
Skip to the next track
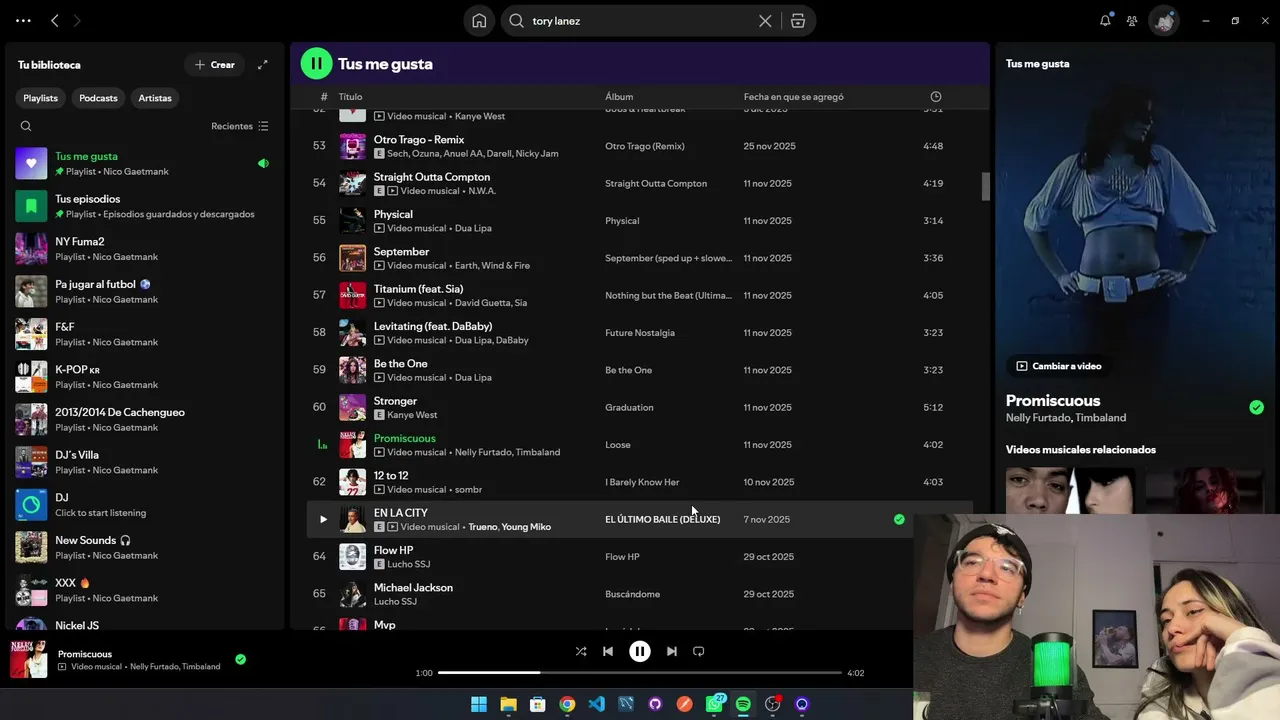[671, 651]
